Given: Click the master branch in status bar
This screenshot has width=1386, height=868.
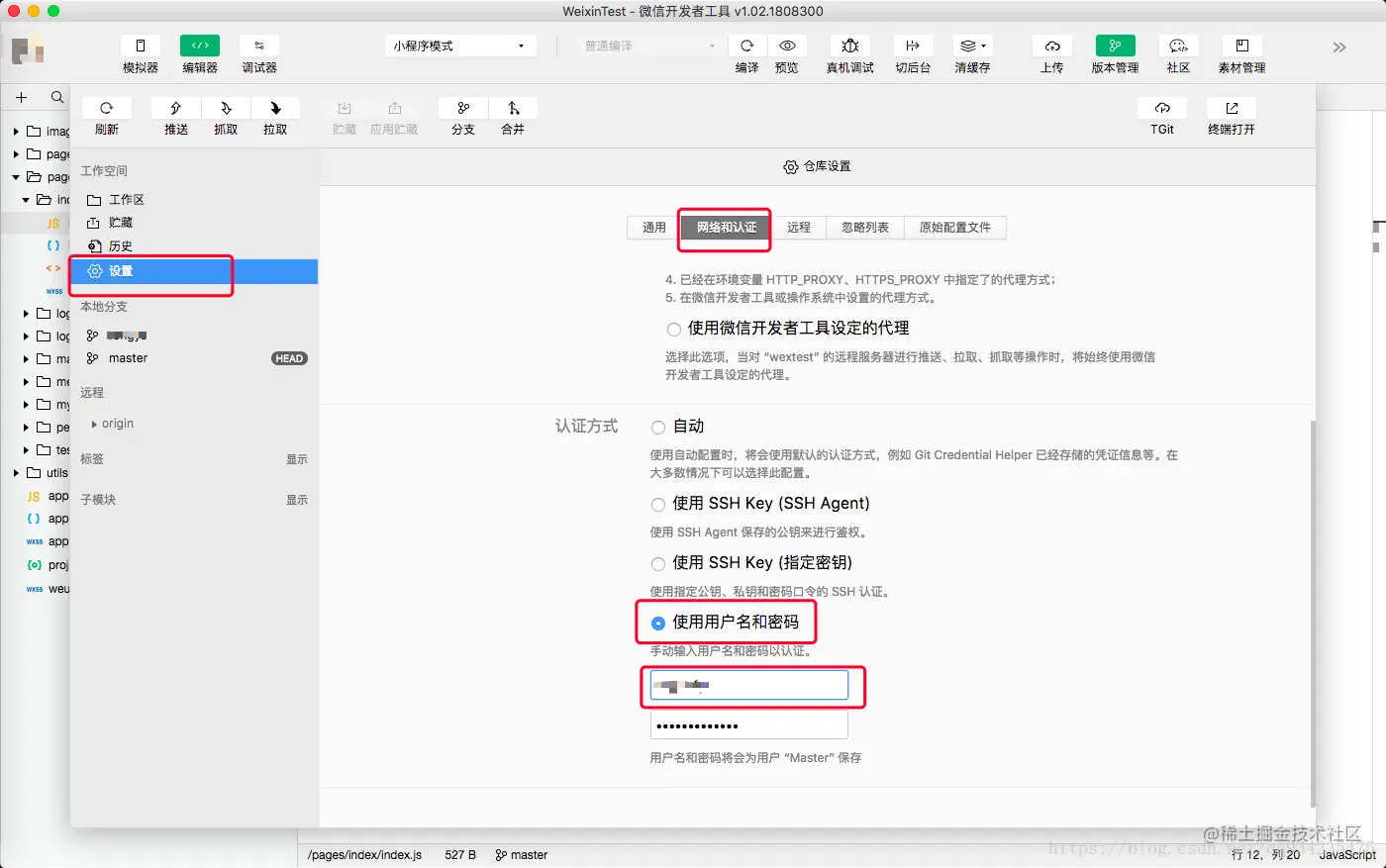Looking at the screenshot, I should coord(522,855).
